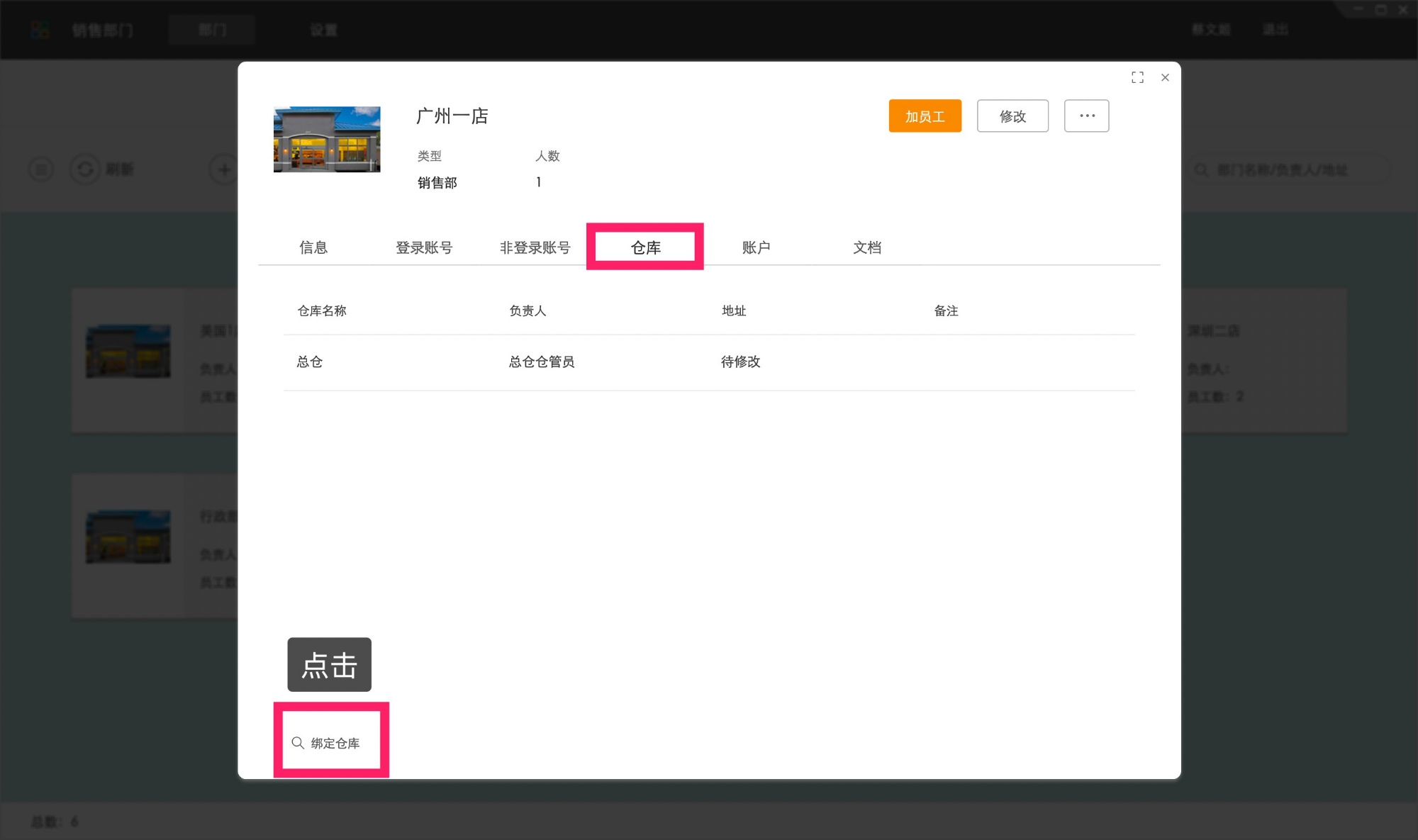Click the plus add icon in toolbar
This screenshot has height=840, width=1418.
pos(224,169)
